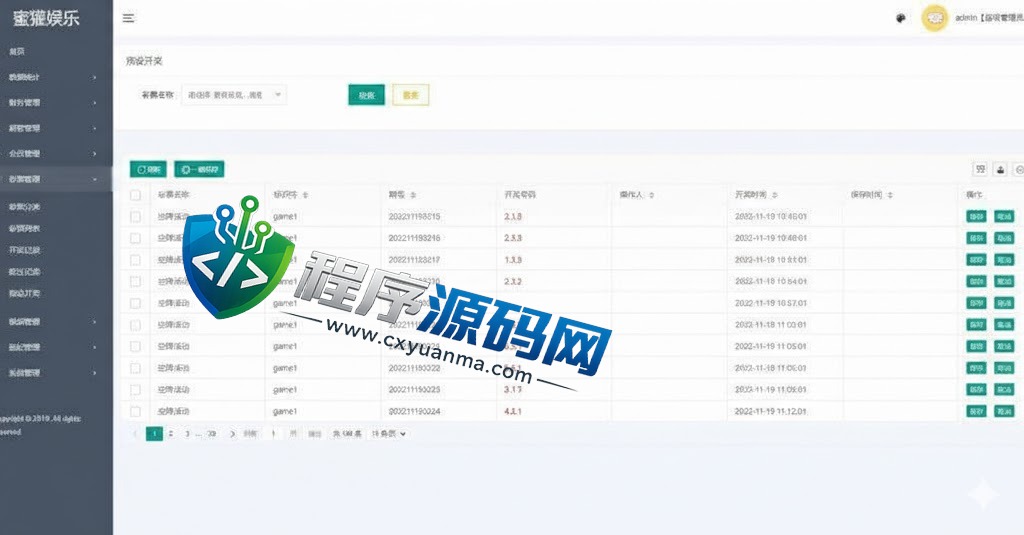Click left green action button in 10:48:01 row
The height and width of the screenshot is (535, 1024).
click(x=976, y=238)
